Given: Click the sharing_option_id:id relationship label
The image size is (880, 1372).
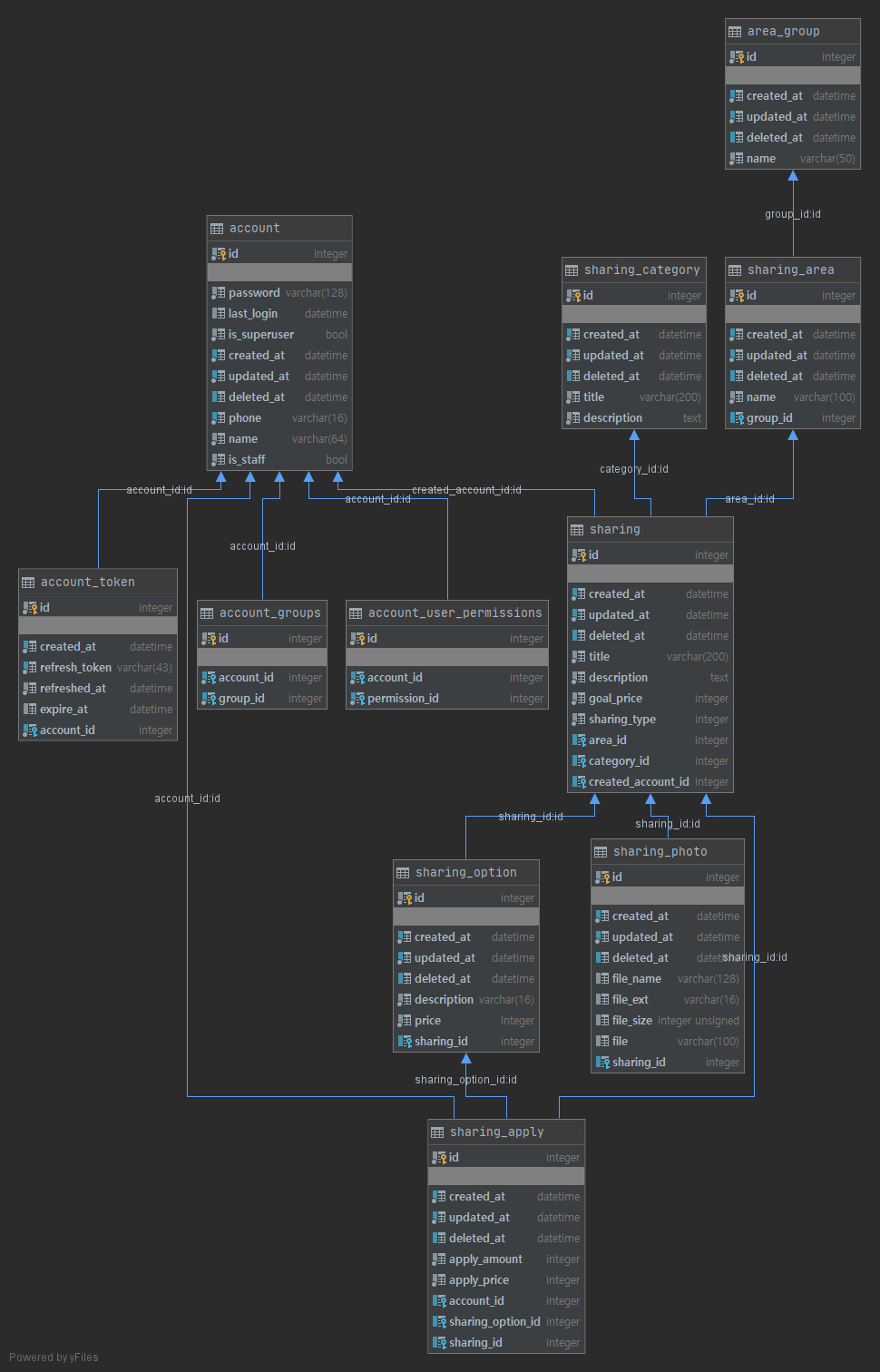Looking at the screenshot, I should (465, 1080).
